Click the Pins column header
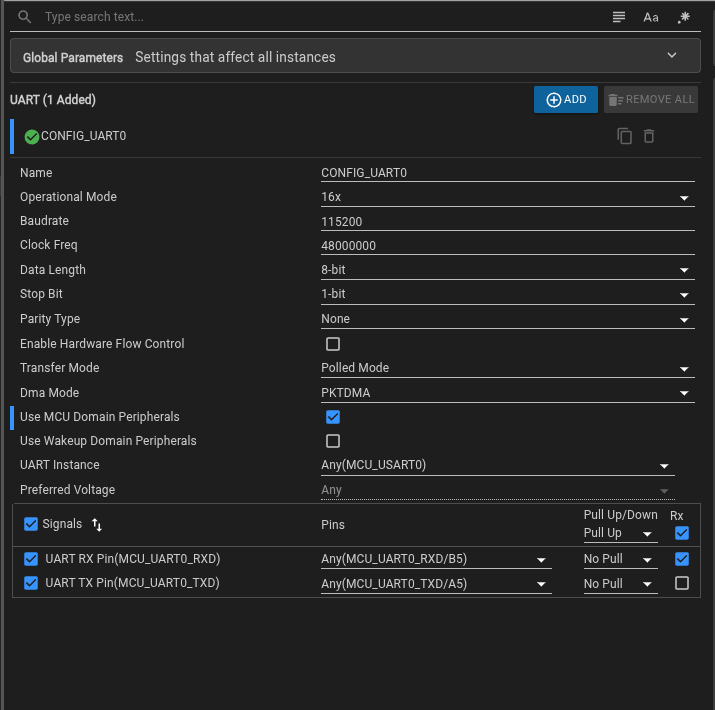 [x=333, y=525]
